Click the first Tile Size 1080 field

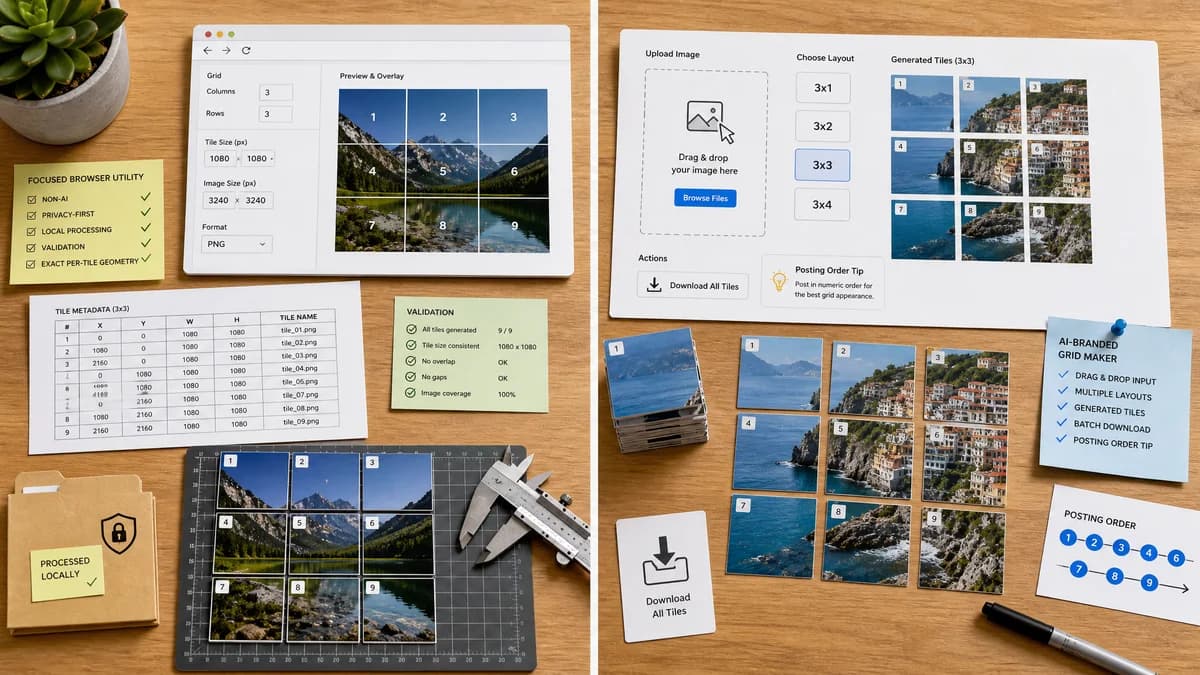point(220,159)
